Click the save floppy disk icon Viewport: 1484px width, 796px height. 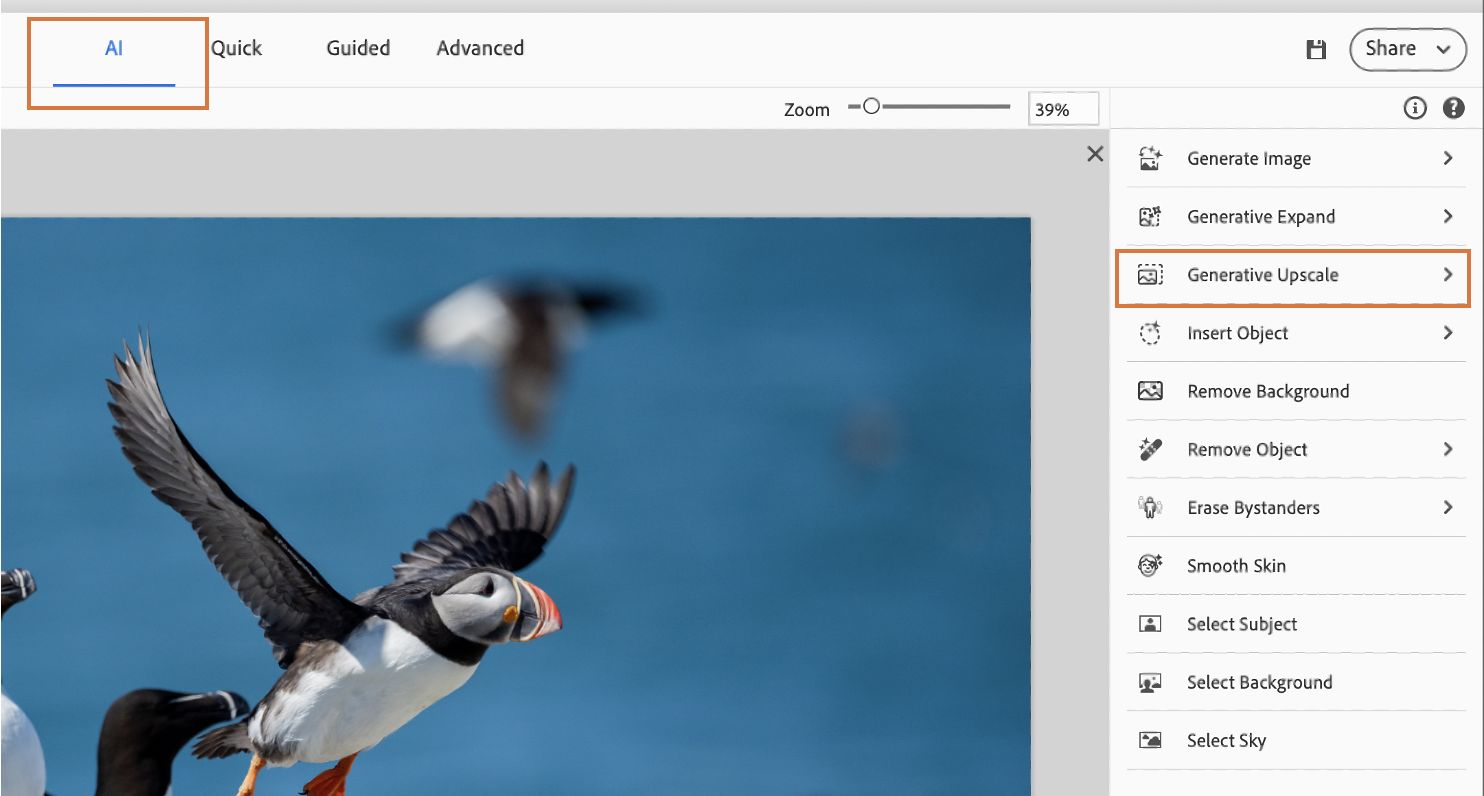click(x=1316, y=49)
